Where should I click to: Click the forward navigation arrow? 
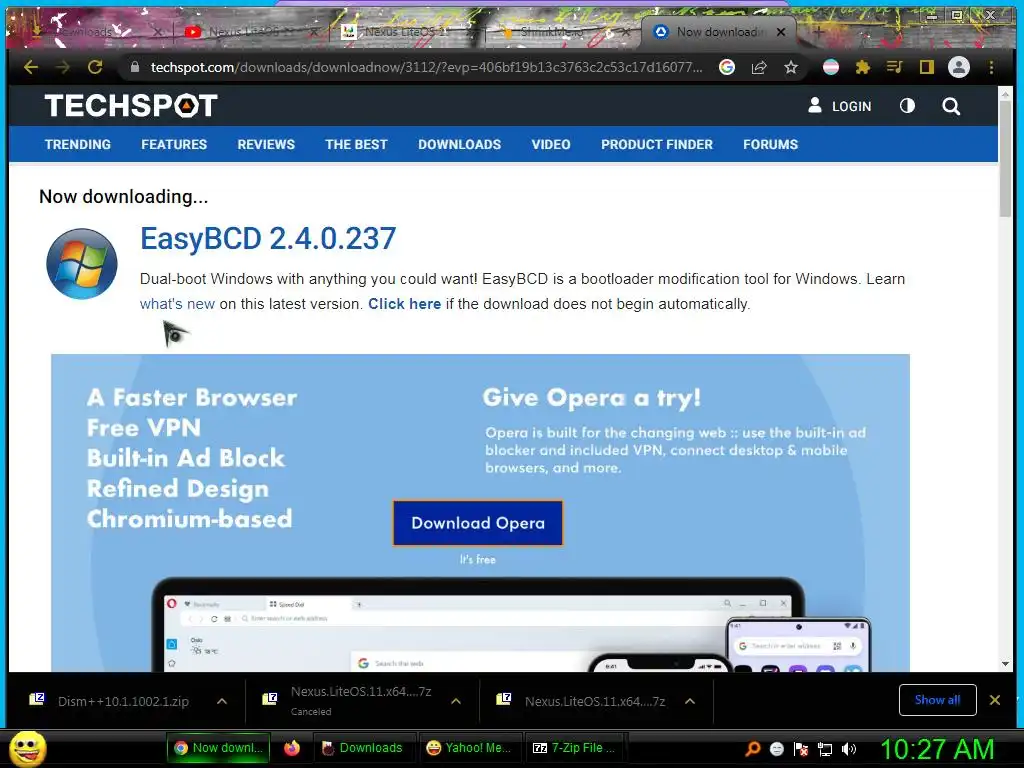coord(63,67)
